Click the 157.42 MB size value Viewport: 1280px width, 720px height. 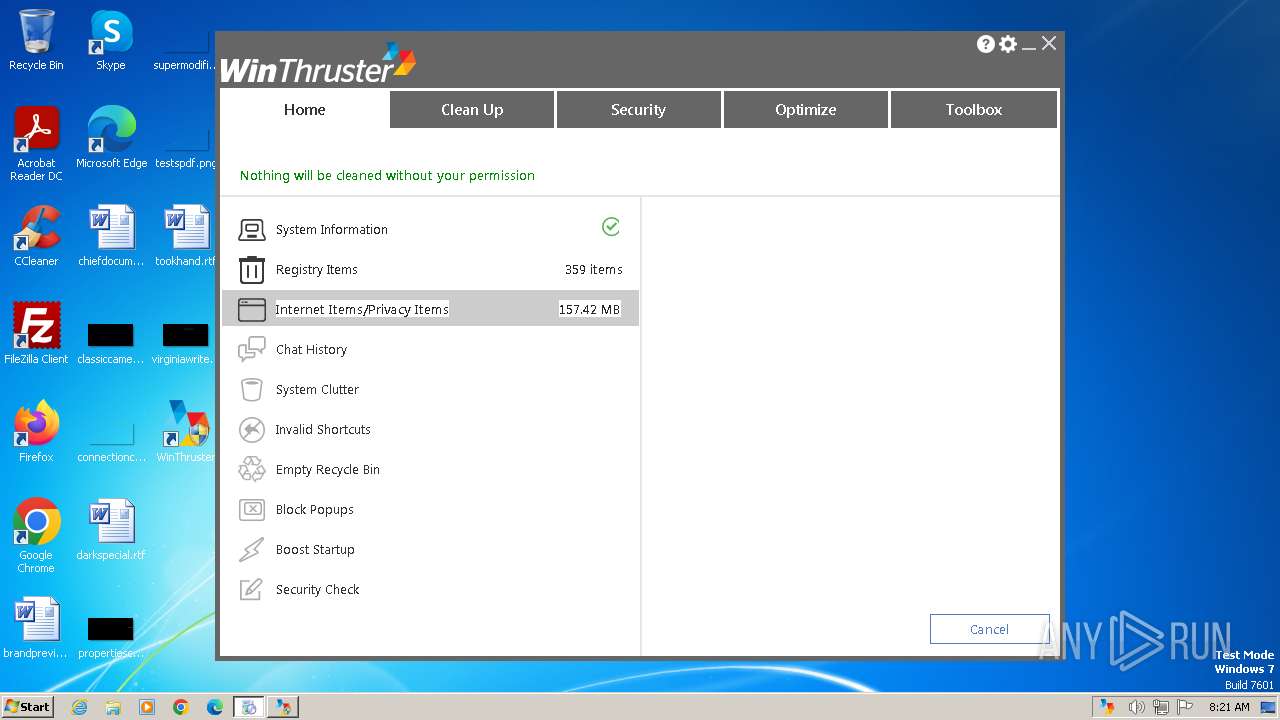(589, 310)
